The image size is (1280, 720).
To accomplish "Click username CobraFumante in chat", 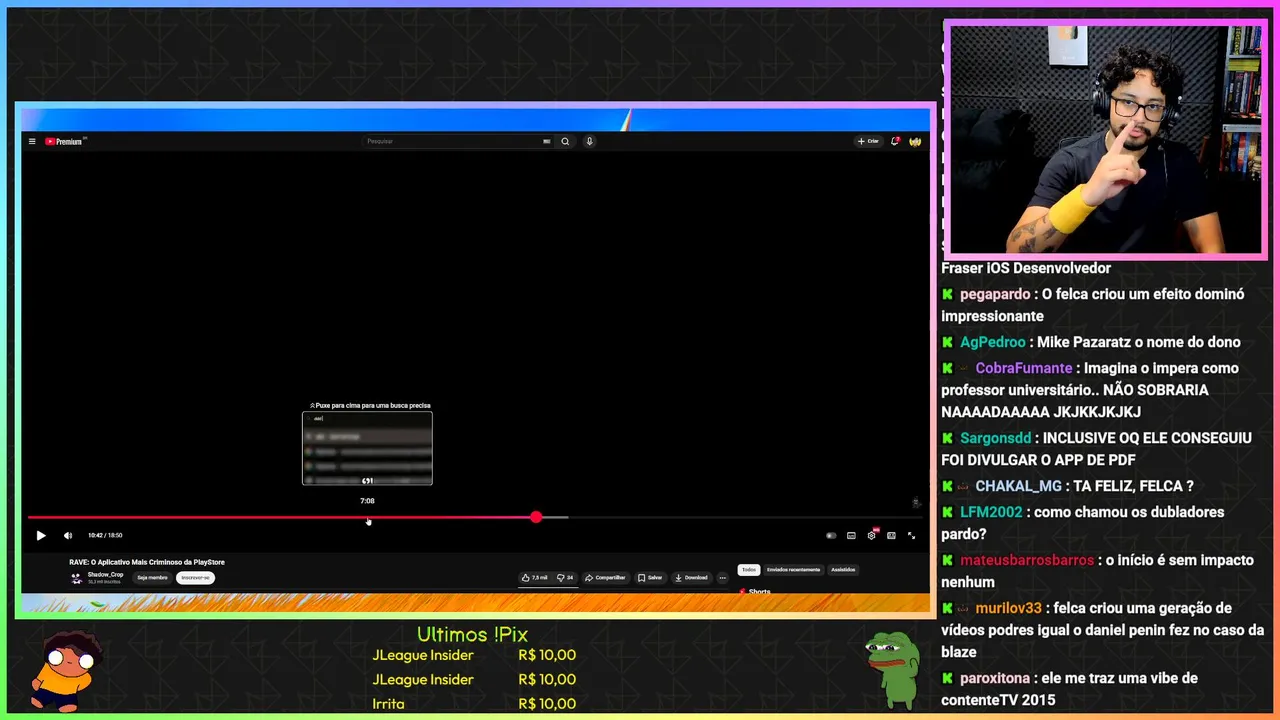I will pos(1024,368).
